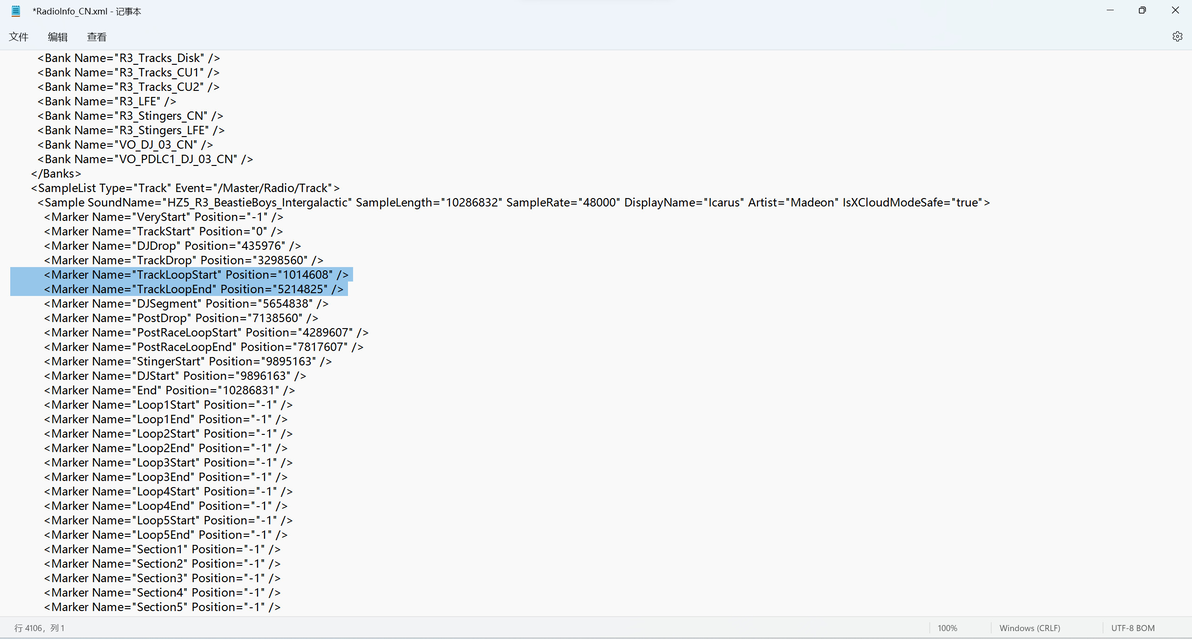This screenshot has height=639, width=1192.
Task: Click the SampleList Type Track line
Action: [x=185, y=188]
